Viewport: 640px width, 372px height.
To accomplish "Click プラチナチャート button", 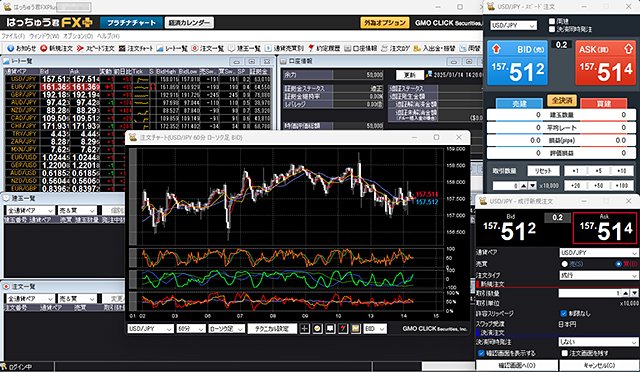I will point(131,23).
